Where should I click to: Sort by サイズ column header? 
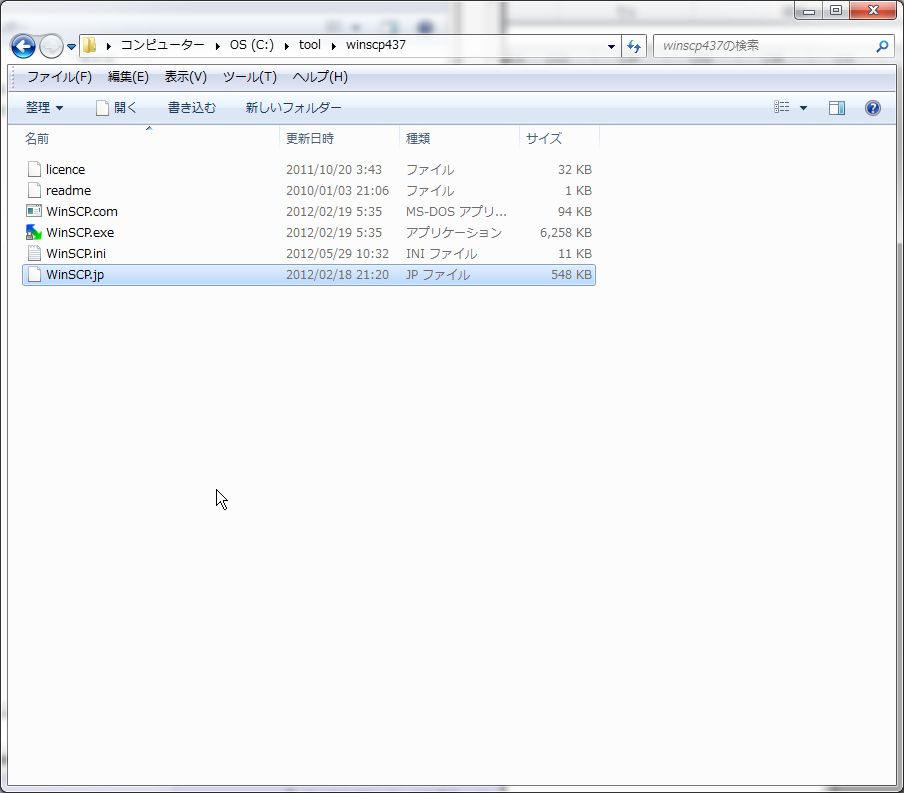click(x=543, y=138)
